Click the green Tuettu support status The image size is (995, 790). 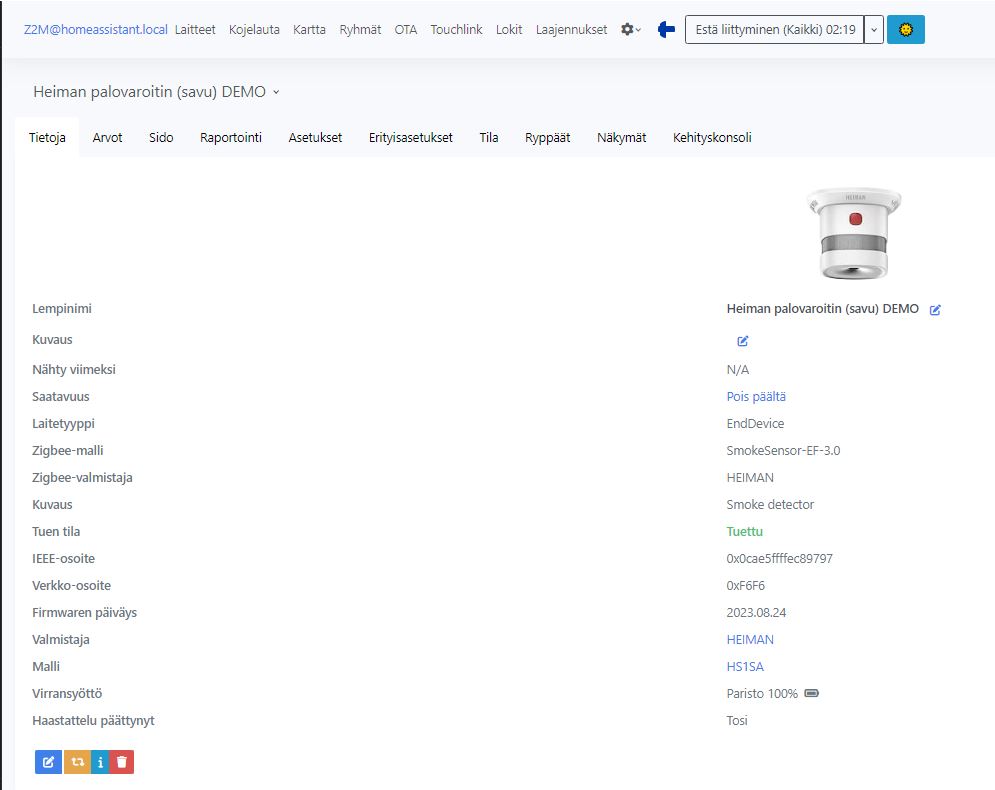pyautogui.click(x=744, y=531)
